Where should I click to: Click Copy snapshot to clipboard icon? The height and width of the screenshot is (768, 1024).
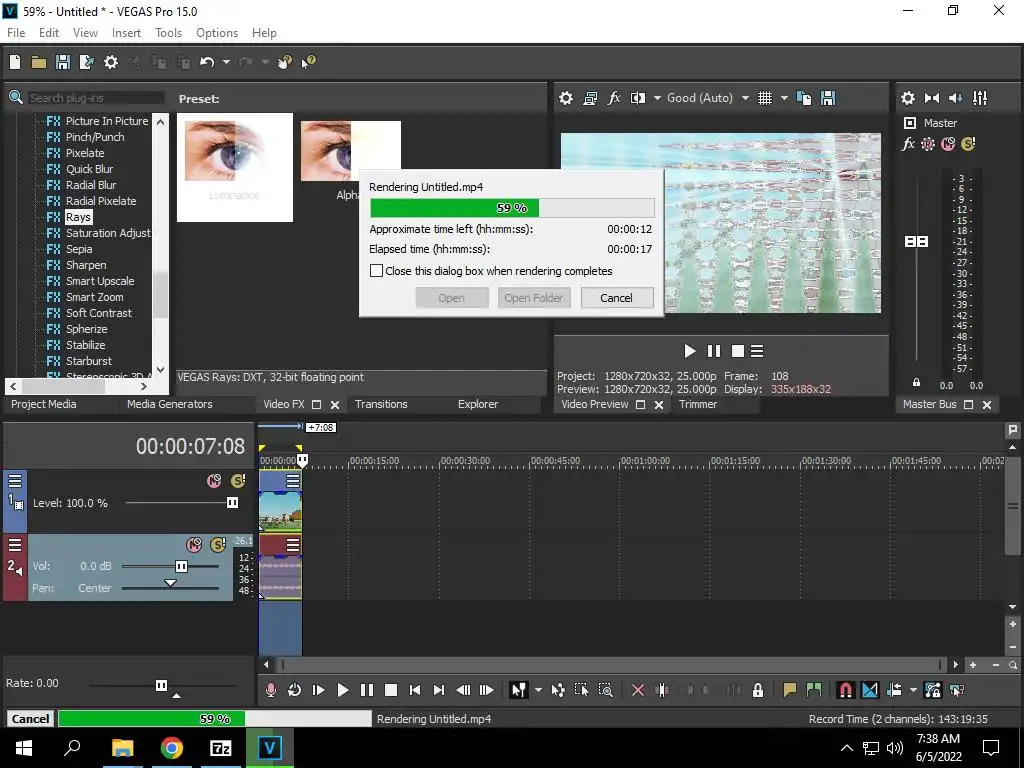coord(804,98)
